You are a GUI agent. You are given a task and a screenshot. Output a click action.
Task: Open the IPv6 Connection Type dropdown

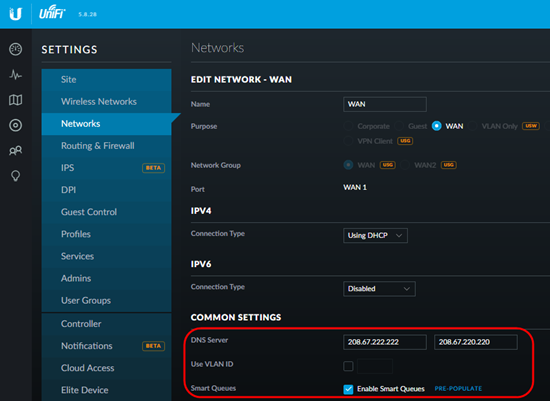pos(379,289)
